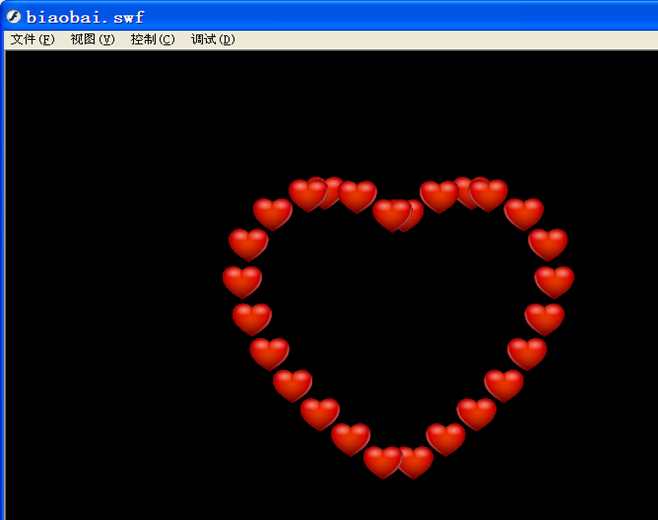Viewport: 658px width, 520px height.
Task: Click the biaobai.swf window title text
Action: [85, 18]
